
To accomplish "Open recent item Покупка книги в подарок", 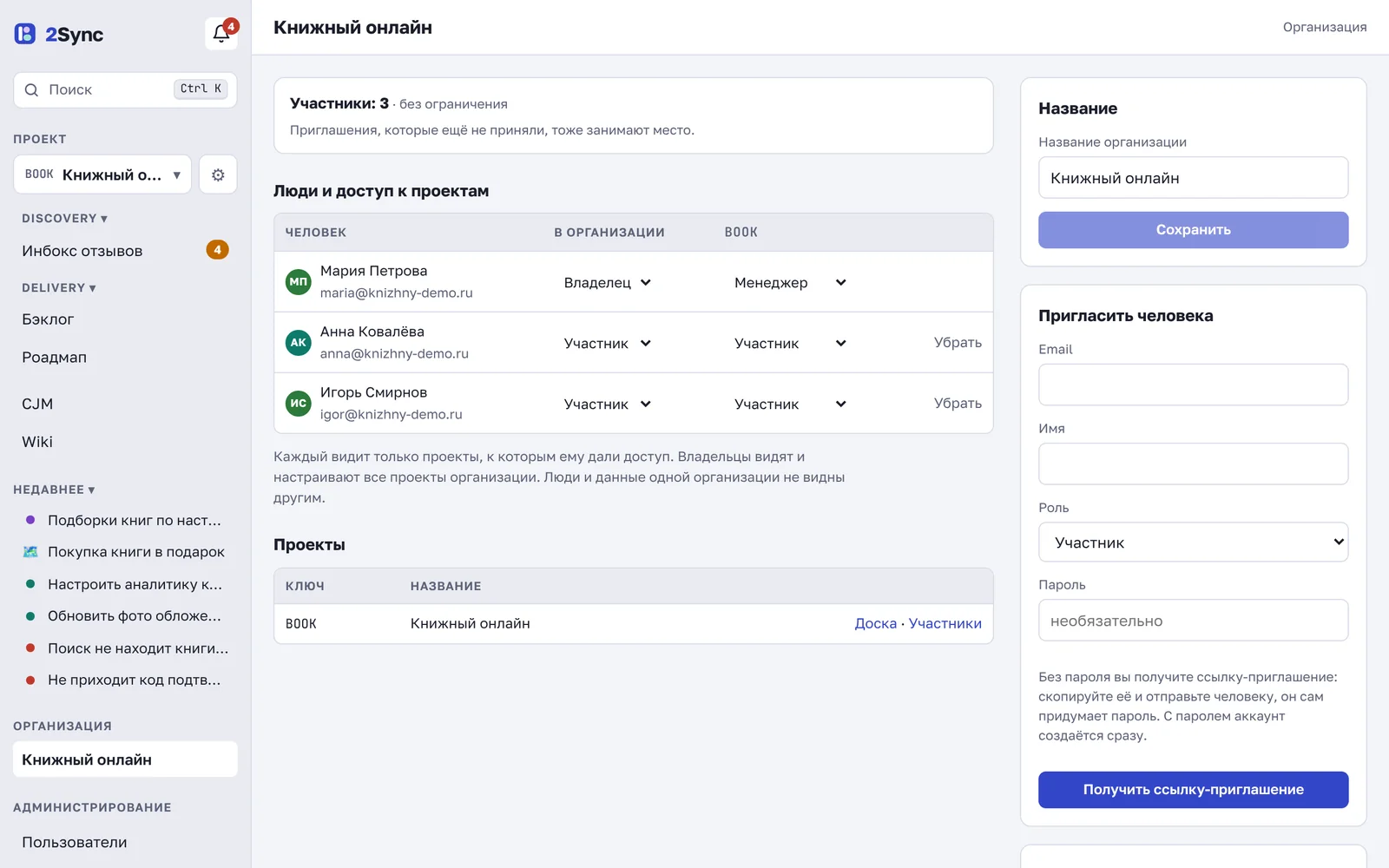I will tap(125, 552).
